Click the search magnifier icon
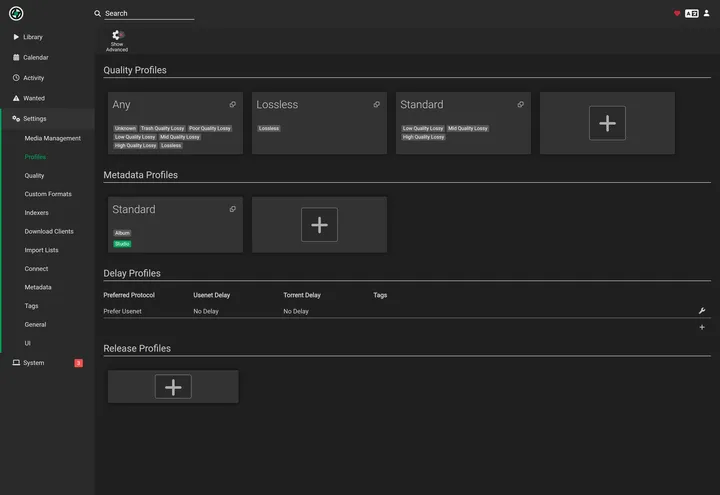Screen dimensions: 720x495 97,13
